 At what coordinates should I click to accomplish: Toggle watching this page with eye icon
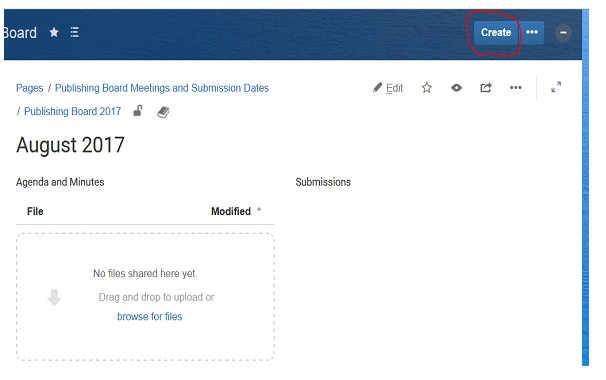click(x=456, y=88)
